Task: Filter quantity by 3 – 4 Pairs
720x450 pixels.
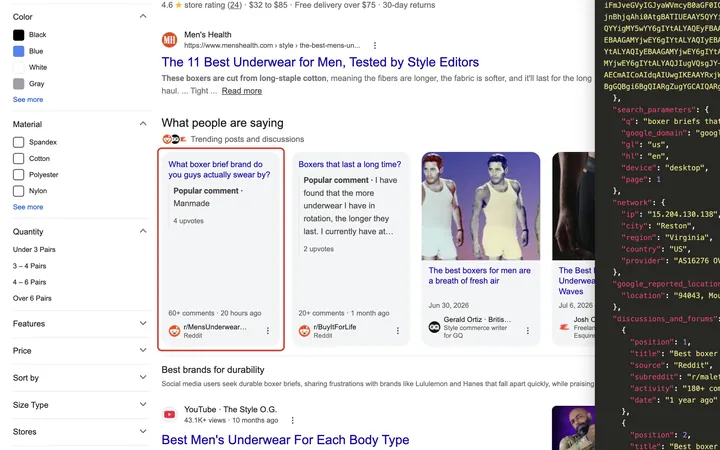Action: tap(29, 266)
